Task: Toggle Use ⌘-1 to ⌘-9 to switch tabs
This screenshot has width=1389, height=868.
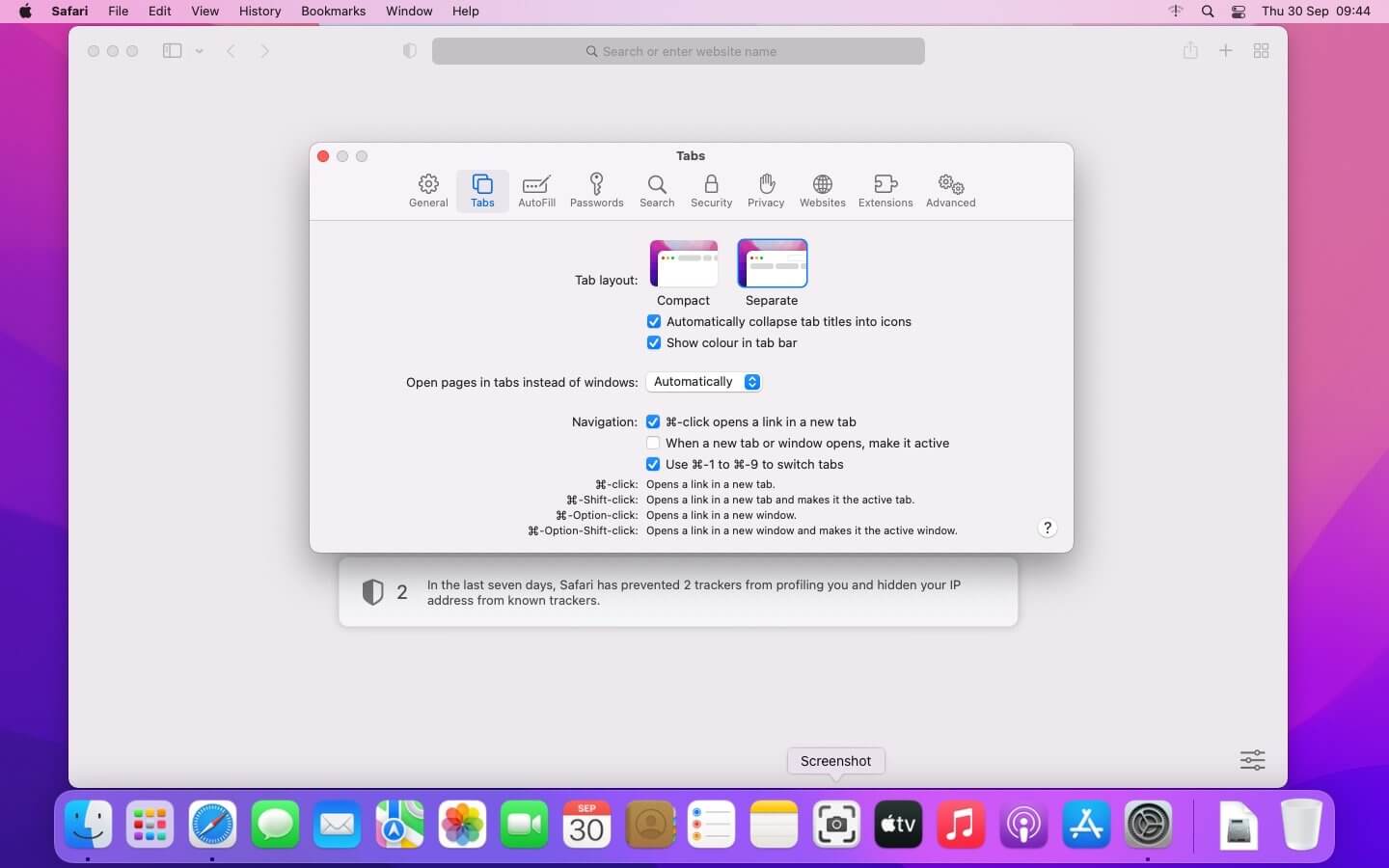Action: tap(653, 464)
